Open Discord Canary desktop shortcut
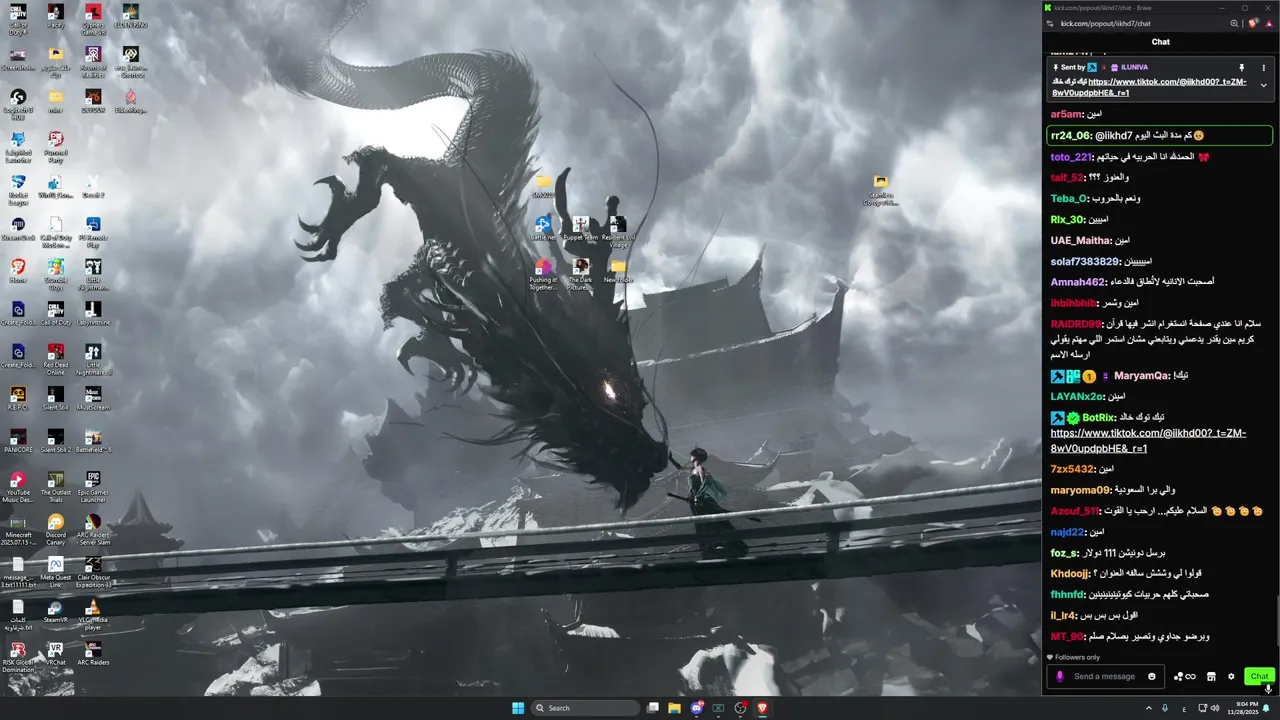Viewport: 1280px width, 720px height. click(x=56, y=529)
